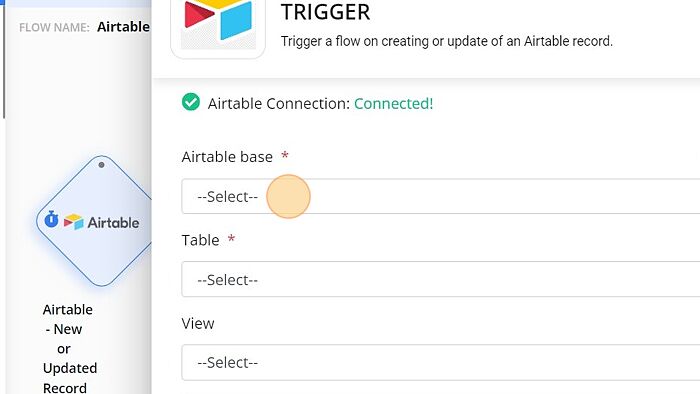Click the connector dot atop the Airtable node

tap(101, 165)
